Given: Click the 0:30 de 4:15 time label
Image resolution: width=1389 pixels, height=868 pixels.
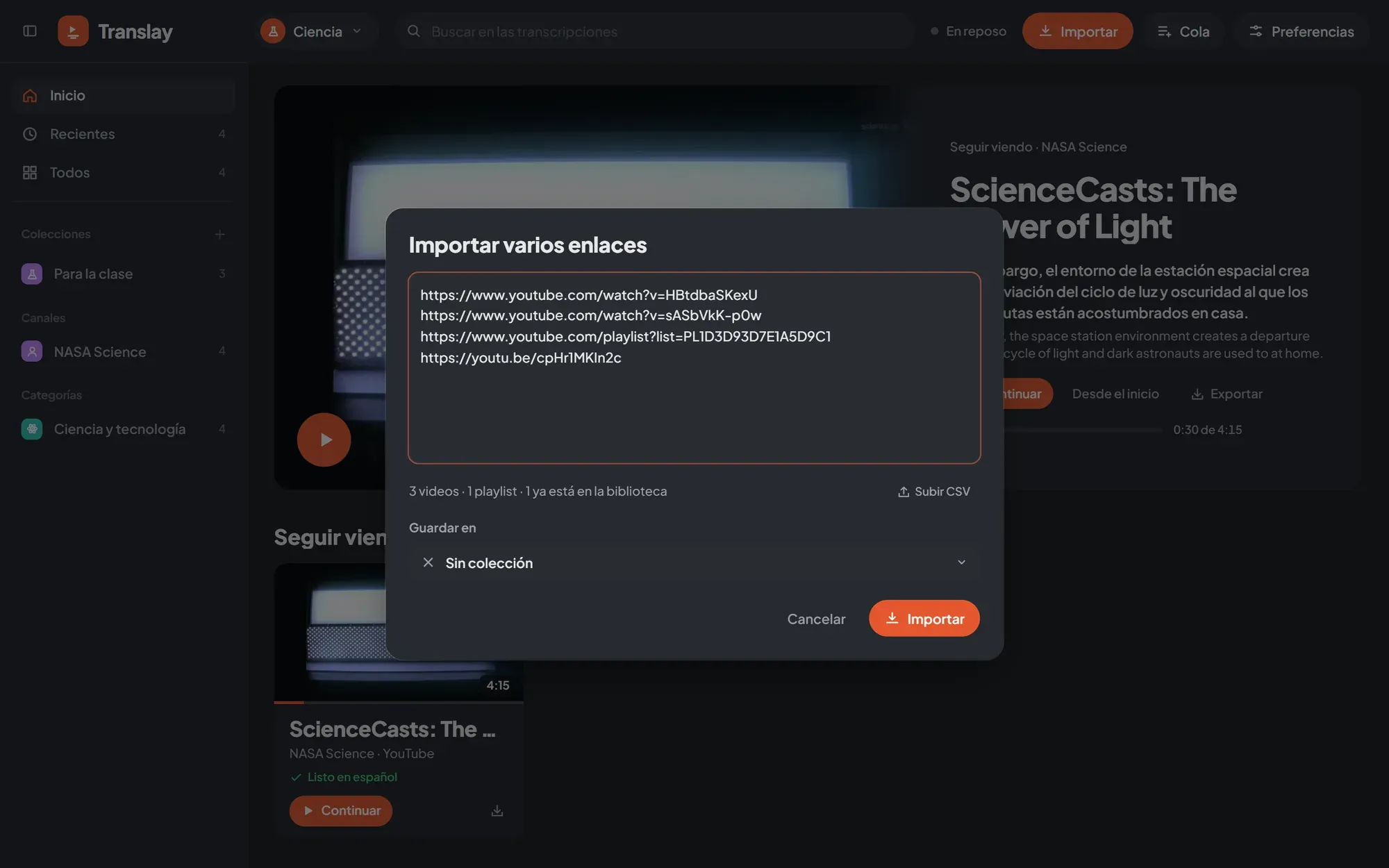Looking at the screenshot, I should [x=1208, y=431].
